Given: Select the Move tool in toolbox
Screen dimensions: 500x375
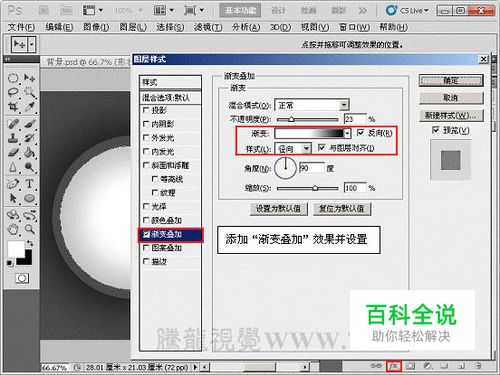Looking at the screenshot, I should coord(29,79).
